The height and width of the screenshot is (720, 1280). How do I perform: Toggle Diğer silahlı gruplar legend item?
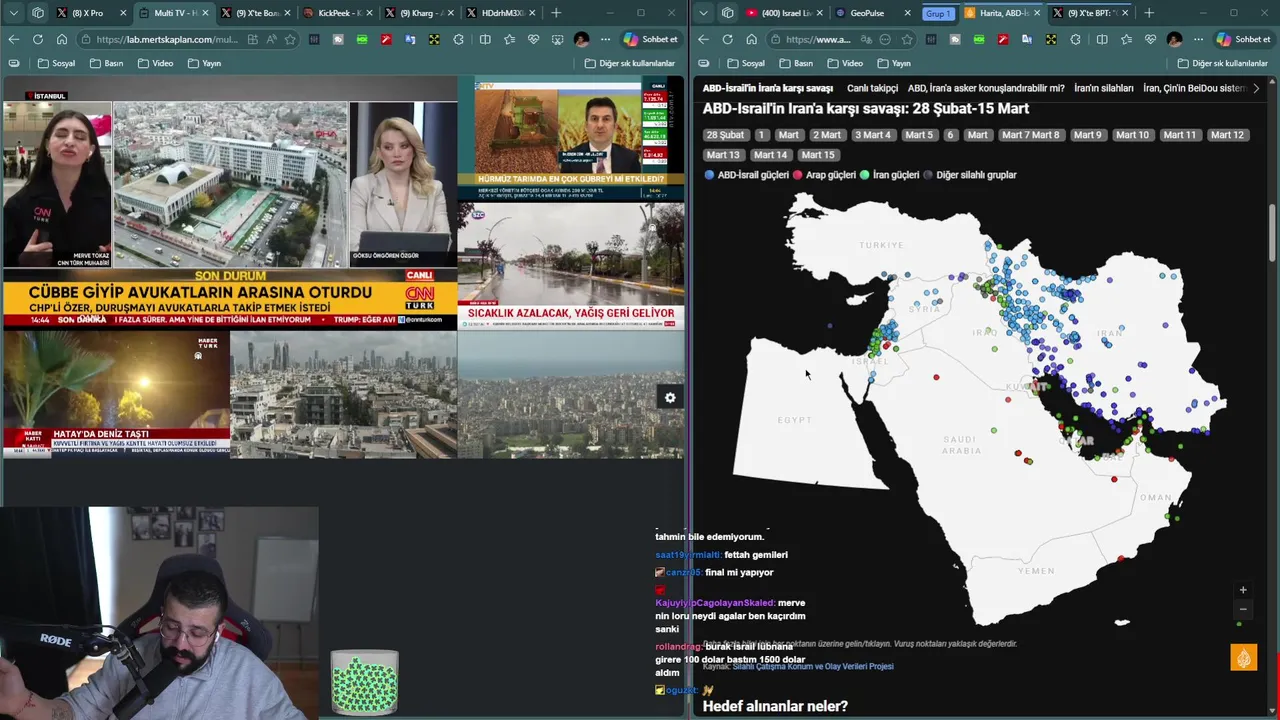pyautogui.click(x=970, y=175)
